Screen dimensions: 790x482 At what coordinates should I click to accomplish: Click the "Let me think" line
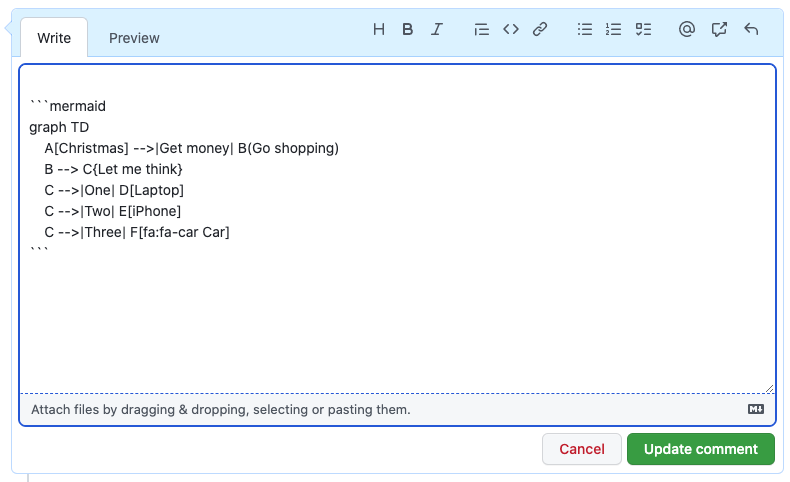(113, 169)
